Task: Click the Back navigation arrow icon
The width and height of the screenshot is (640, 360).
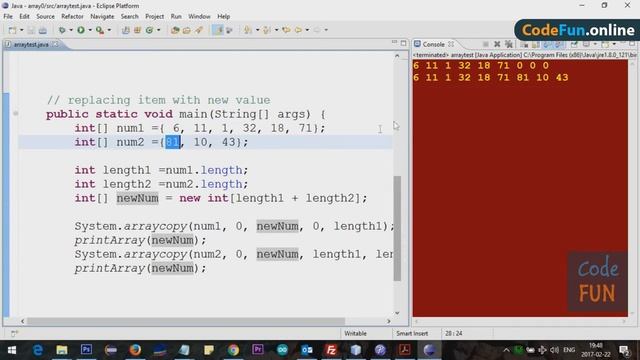Action: click(298, 30)
